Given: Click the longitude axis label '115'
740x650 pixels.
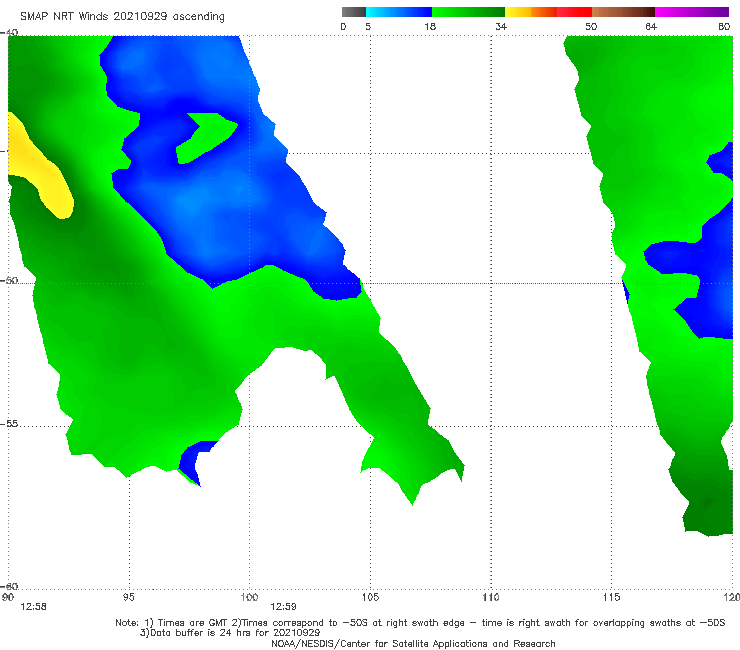Looking at the screenshot, I should pyautogui.click(x=612, y=597).
